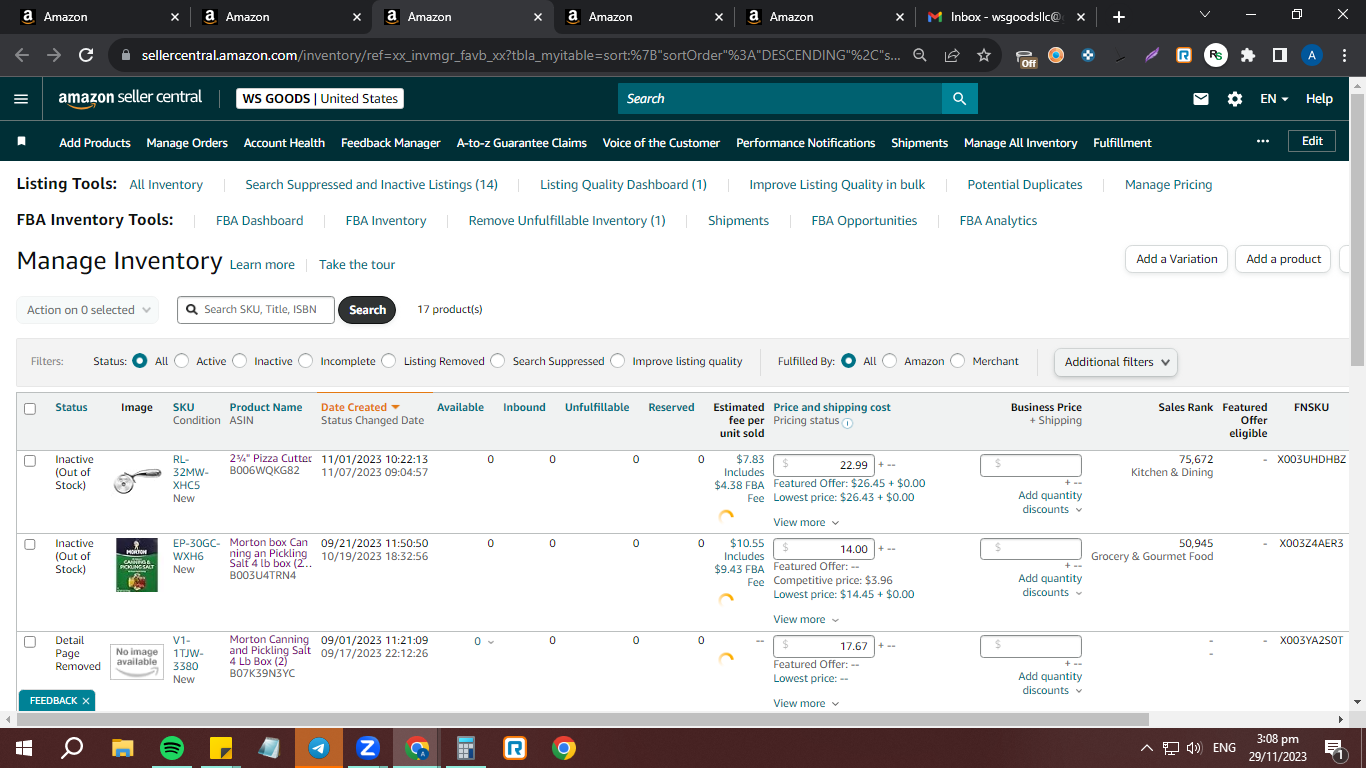Viewport: 1366px width, 768px height.
Task: Click the Pizza Cutter price field 22.99
Action: [x=824, y=465]
